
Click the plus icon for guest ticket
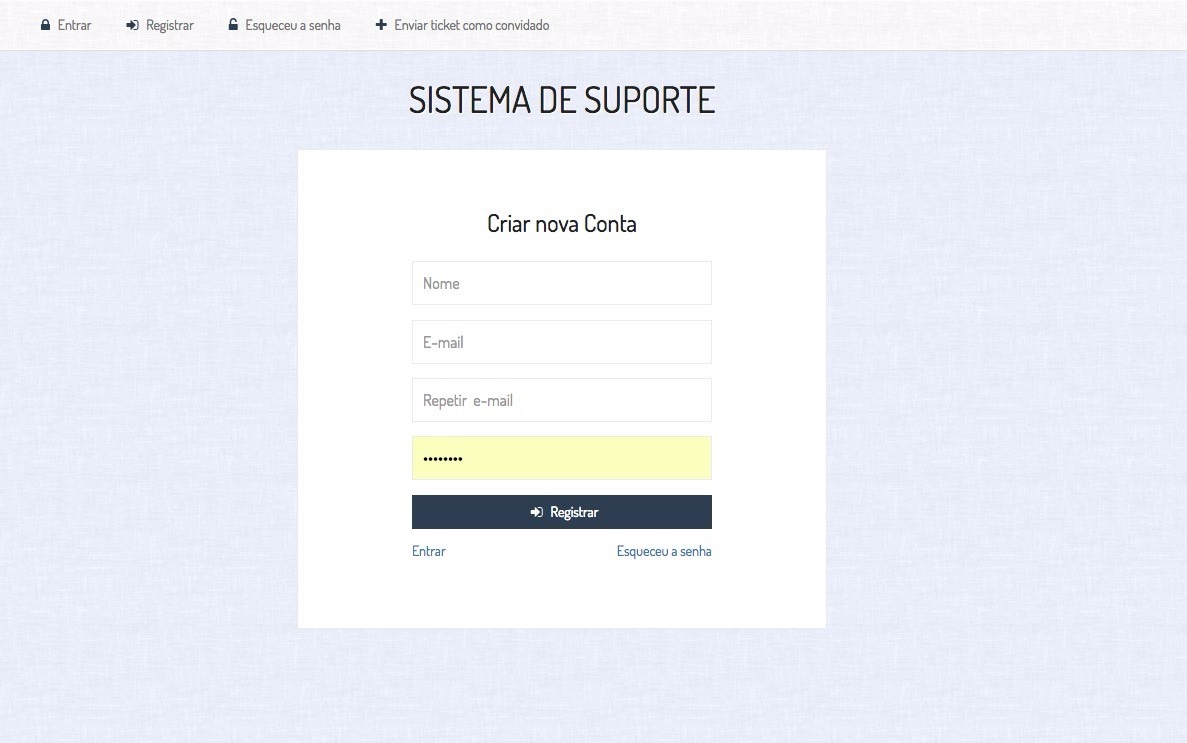381,25
